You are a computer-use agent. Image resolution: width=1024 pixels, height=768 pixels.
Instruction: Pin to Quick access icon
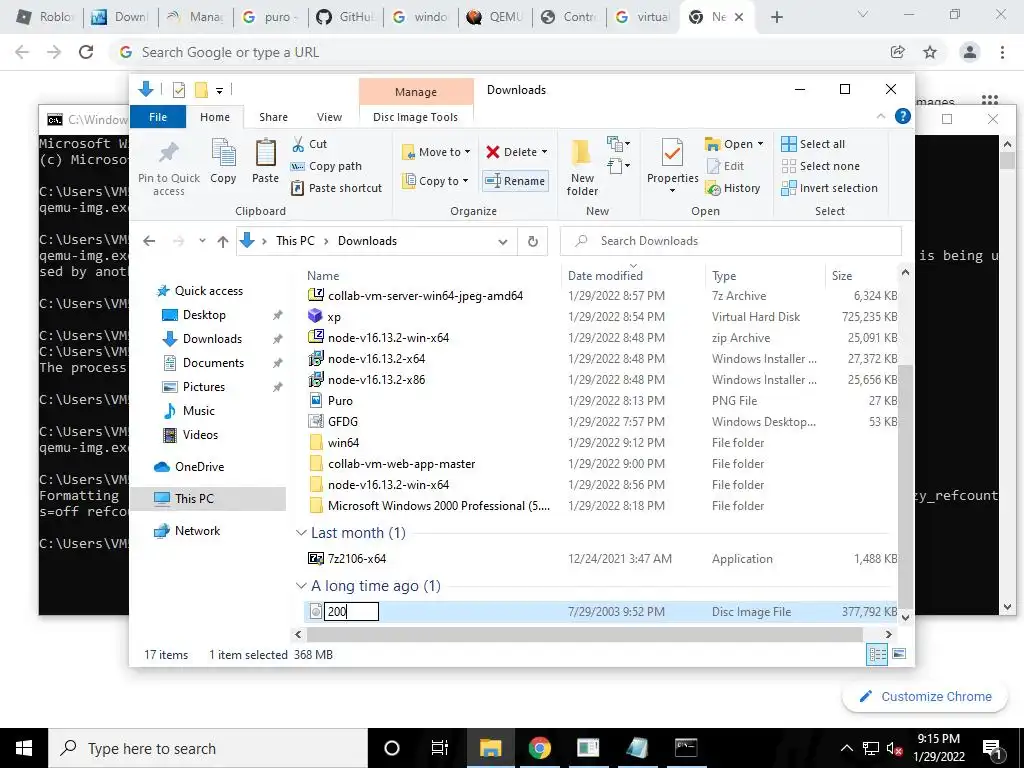click(168, 154)
